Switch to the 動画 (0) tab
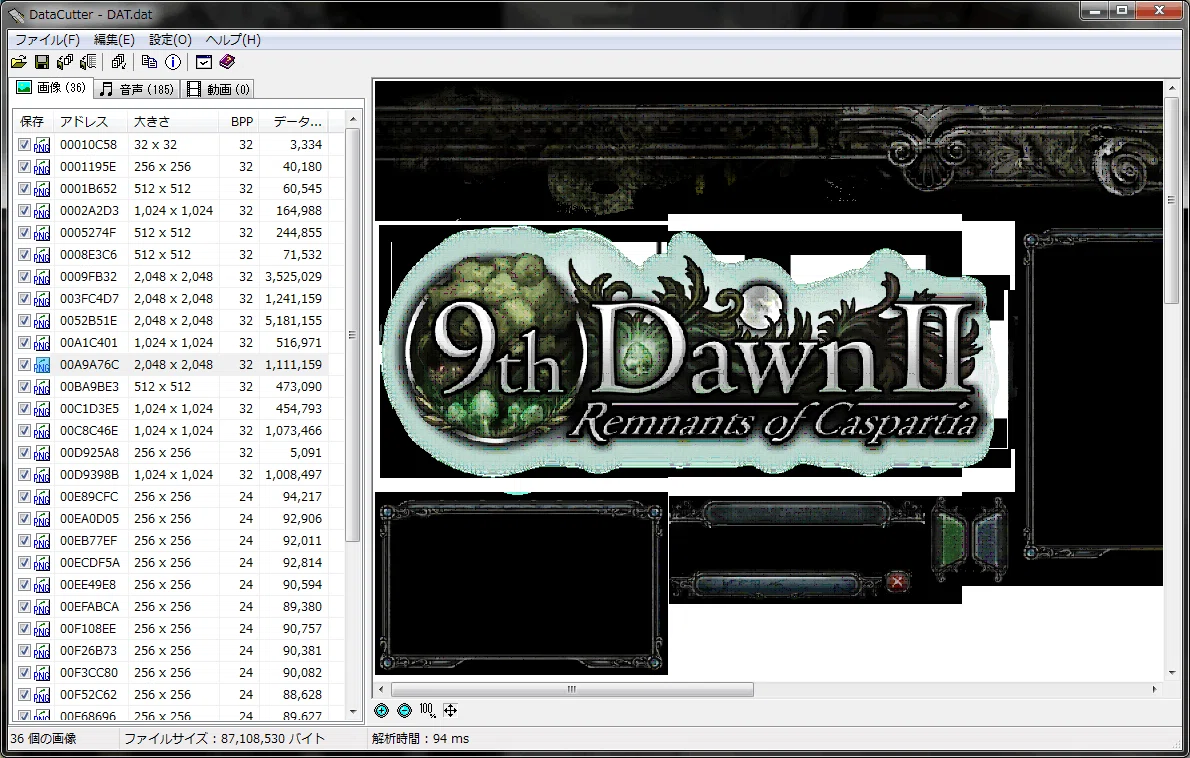This screenshot has height=758, width=1190. (x=218, y=90)
